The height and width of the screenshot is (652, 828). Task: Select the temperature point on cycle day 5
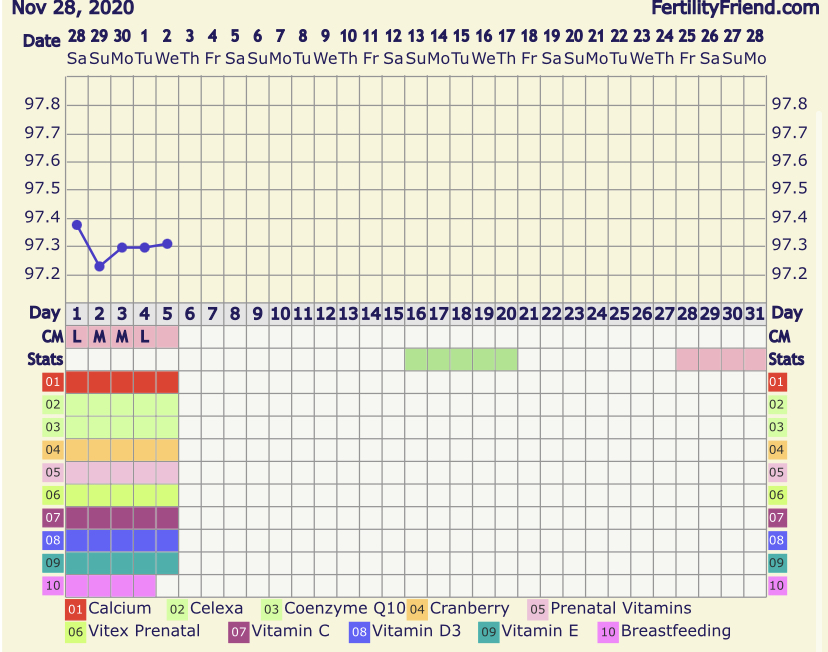(167, 244)
